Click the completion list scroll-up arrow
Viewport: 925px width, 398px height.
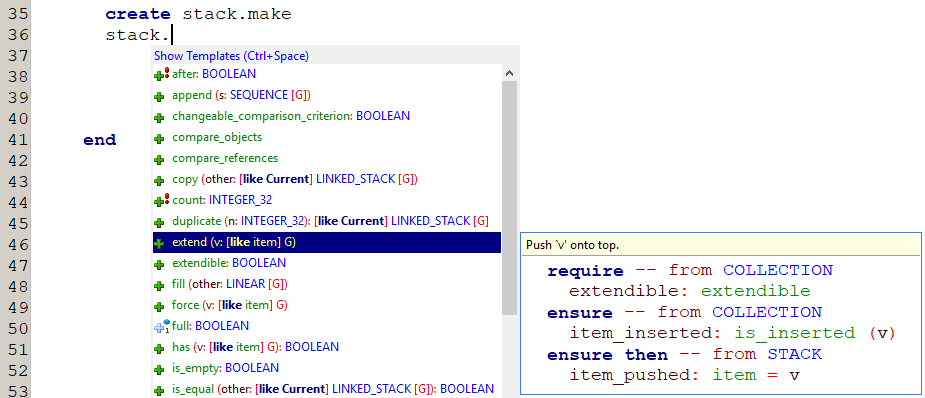tap(510, 73)
